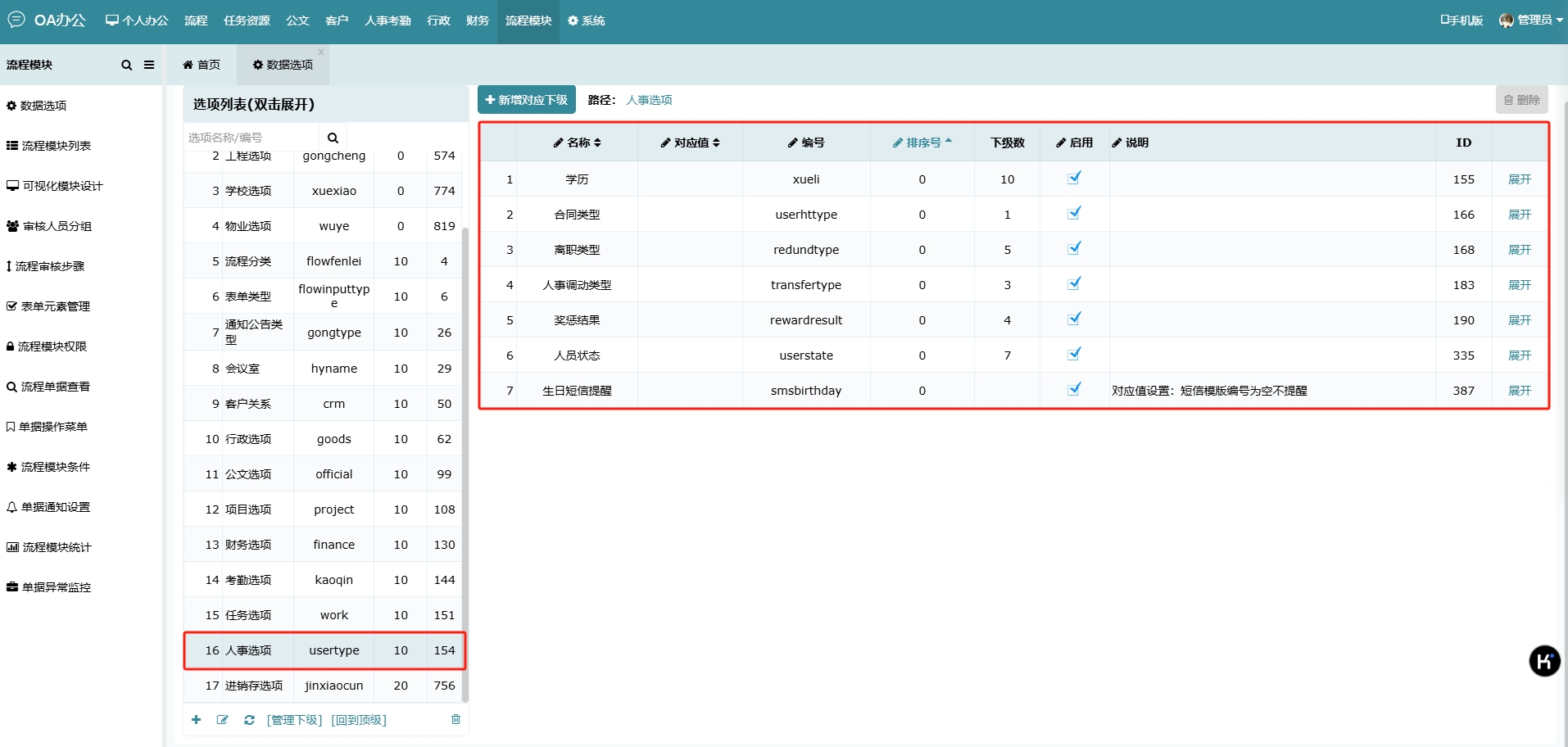Open 任务资源 top menu

[247, 20]
